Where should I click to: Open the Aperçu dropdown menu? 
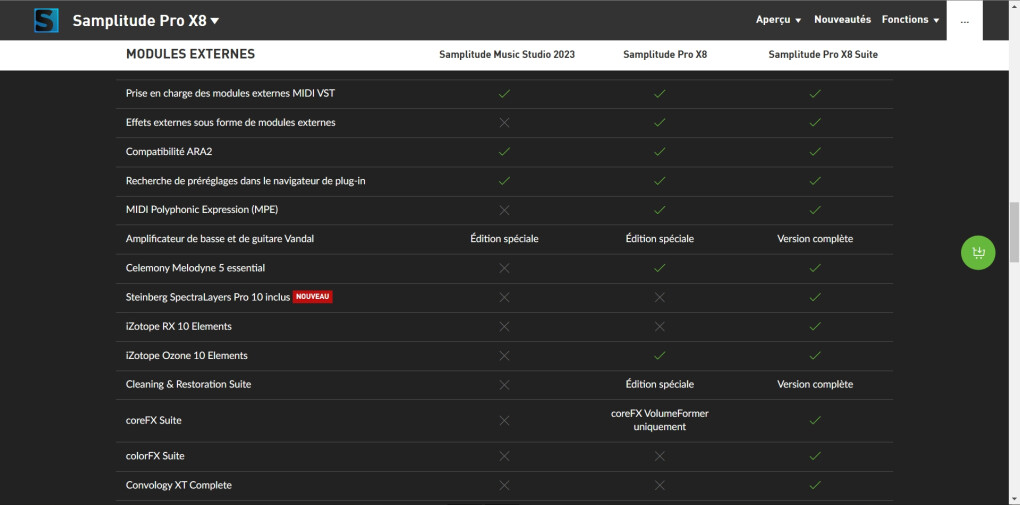pos(779,20)
